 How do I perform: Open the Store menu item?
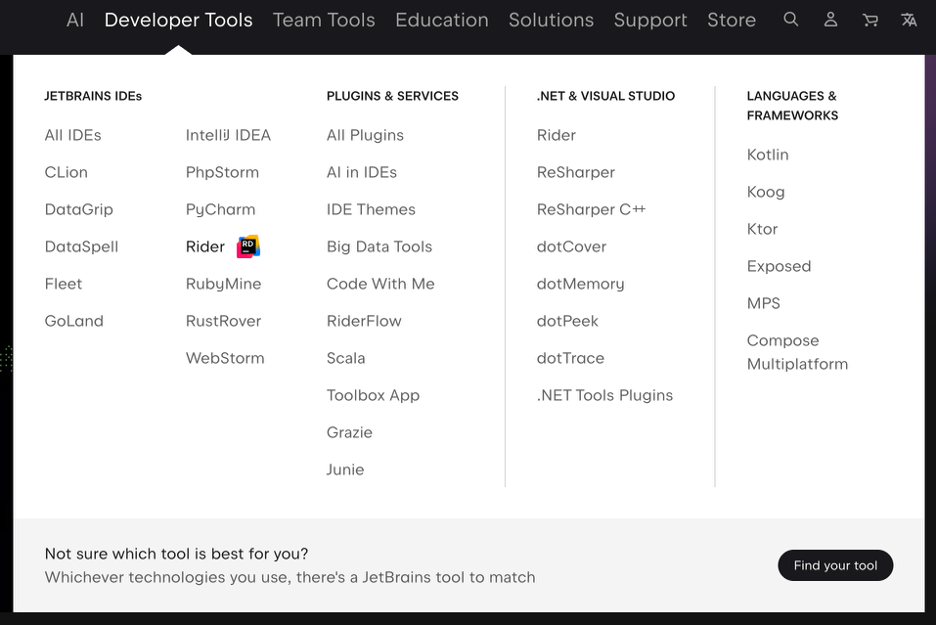tap(731, 20)
